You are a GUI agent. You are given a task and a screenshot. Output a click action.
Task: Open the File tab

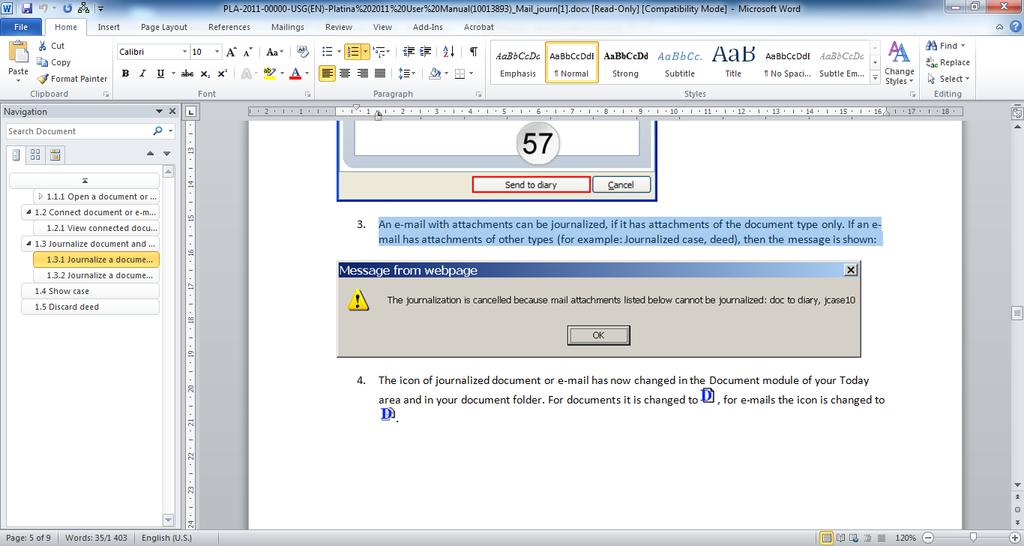21,27
